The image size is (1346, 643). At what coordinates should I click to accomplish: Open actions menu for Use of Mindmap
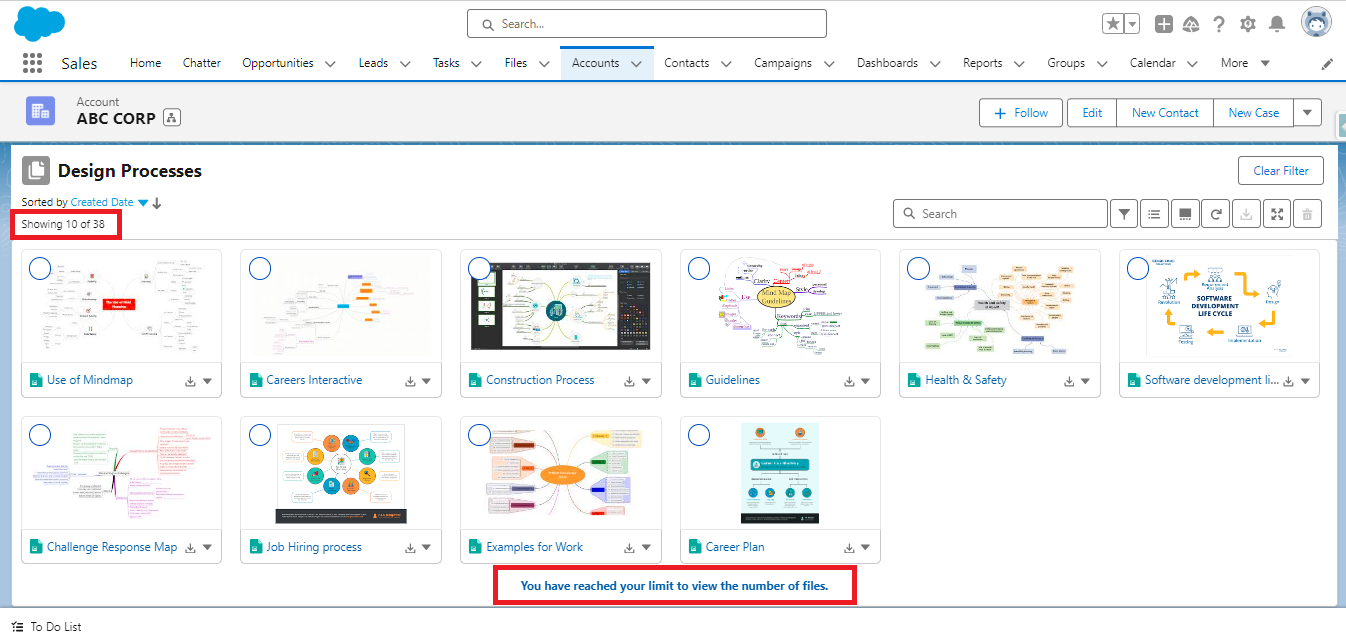tap(208, 381)
